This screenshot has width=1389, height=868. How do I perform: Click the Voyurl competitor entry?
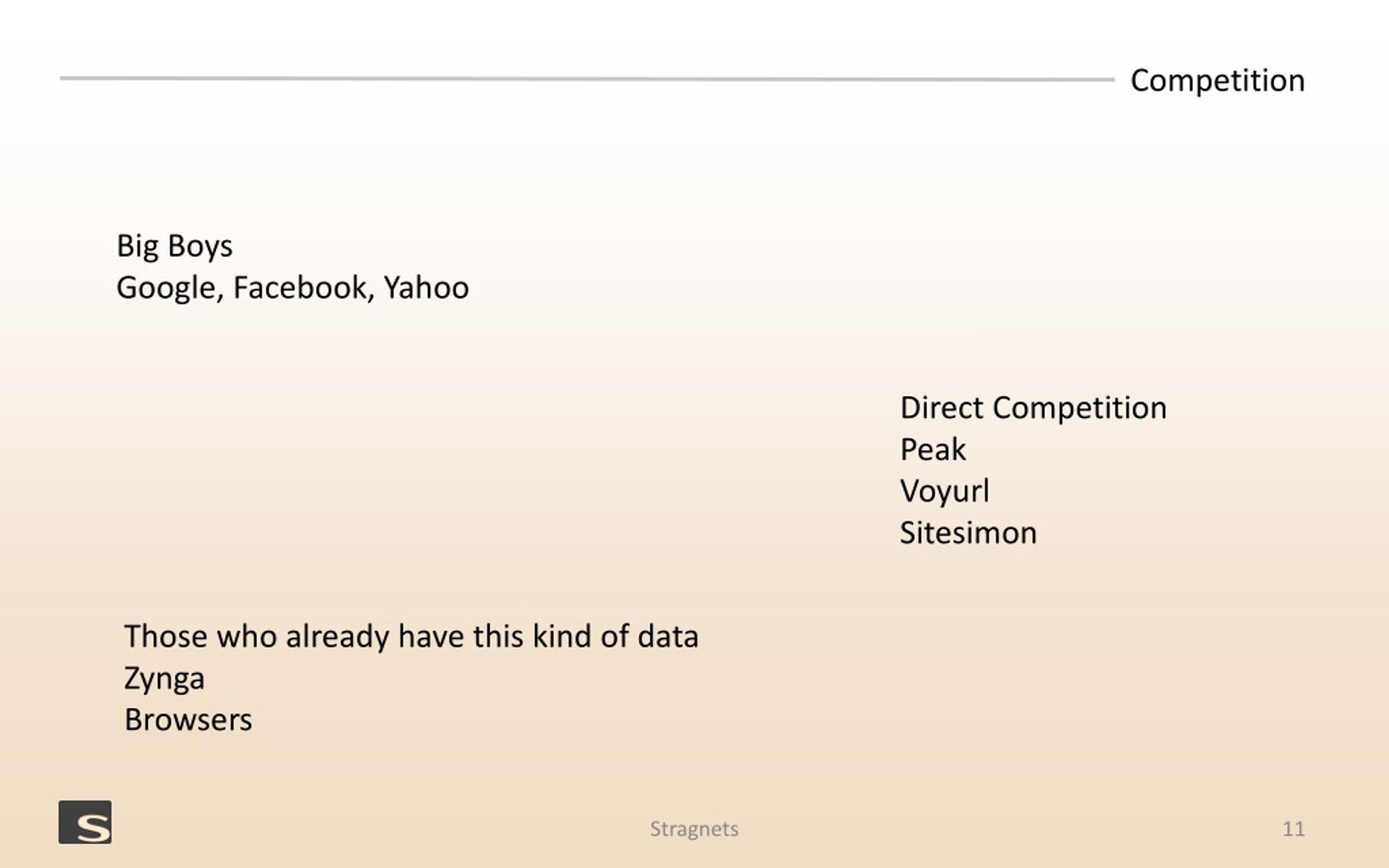click(x=945, y=492)
